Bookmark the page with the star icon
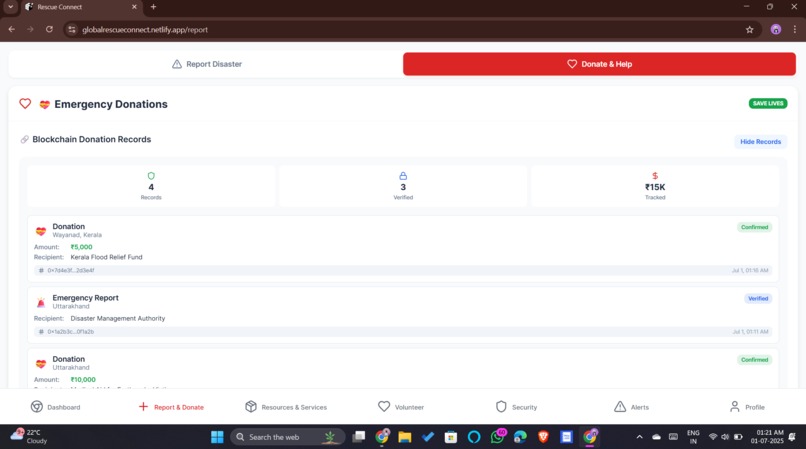The image size is (806, 449). point(749,30)
